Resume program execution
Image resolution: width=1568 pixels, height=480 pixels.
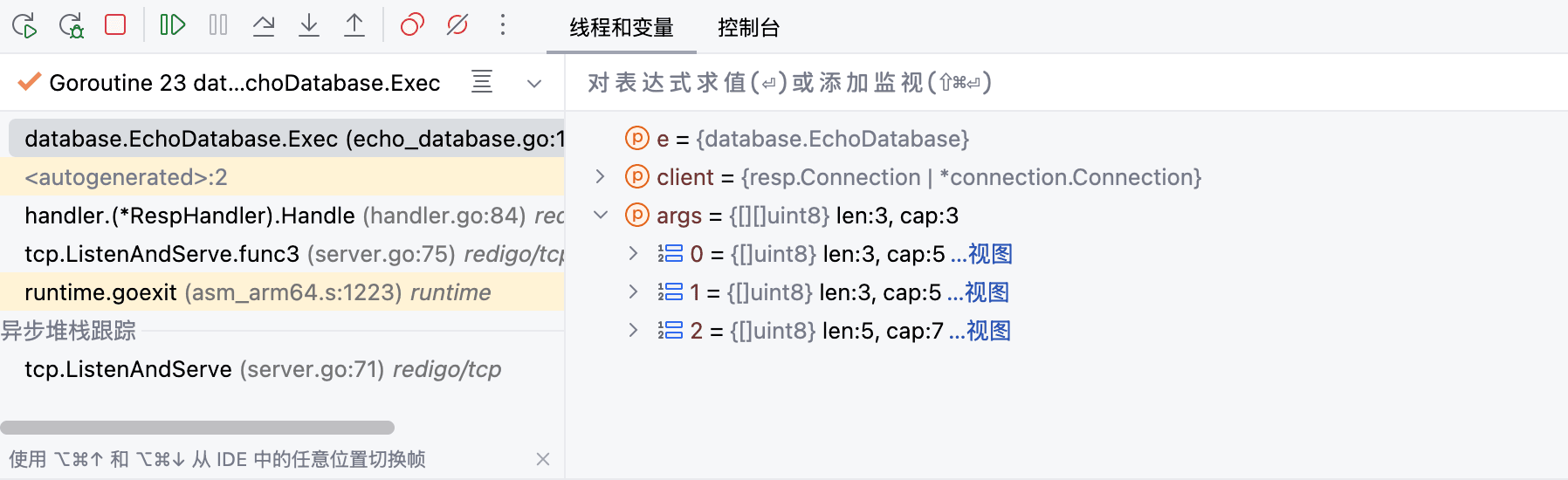pyautogui.click(x=173, y=24)
